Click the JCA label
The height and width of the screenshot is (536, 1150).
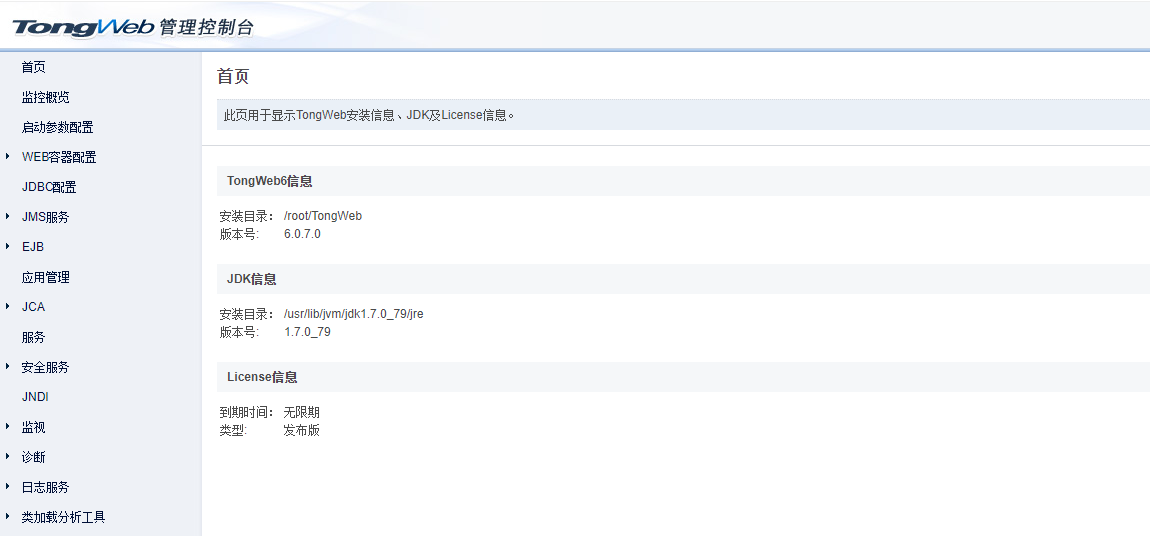click(33, 307)
